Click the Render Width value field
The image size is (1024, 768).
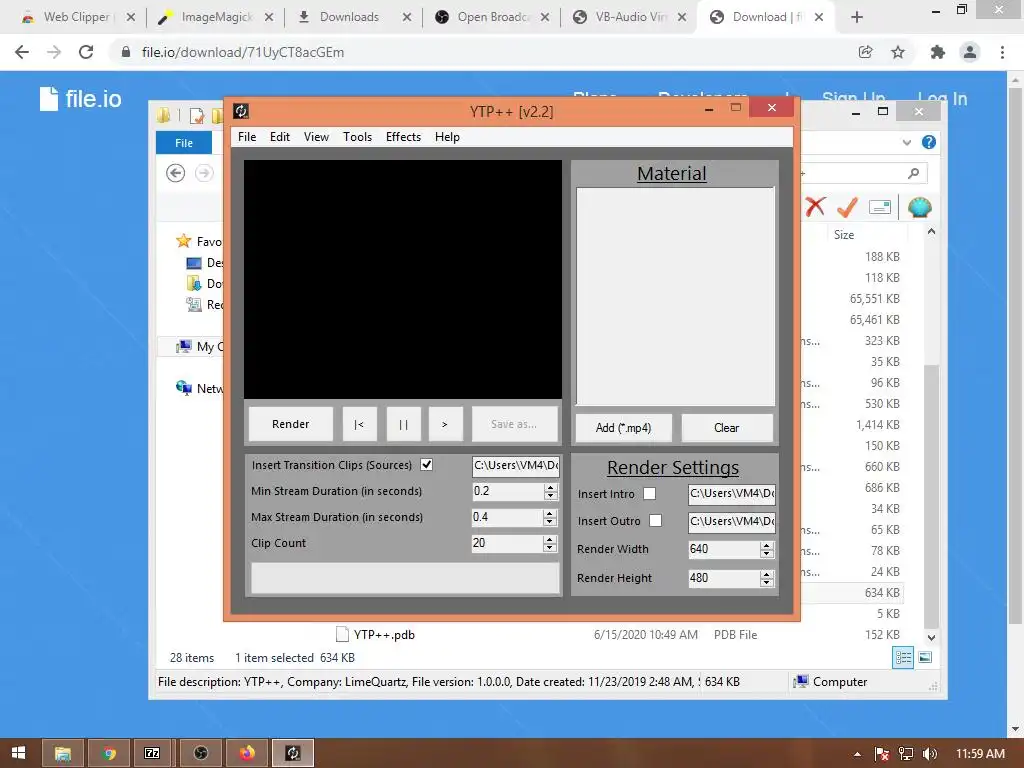pos(724,549)
